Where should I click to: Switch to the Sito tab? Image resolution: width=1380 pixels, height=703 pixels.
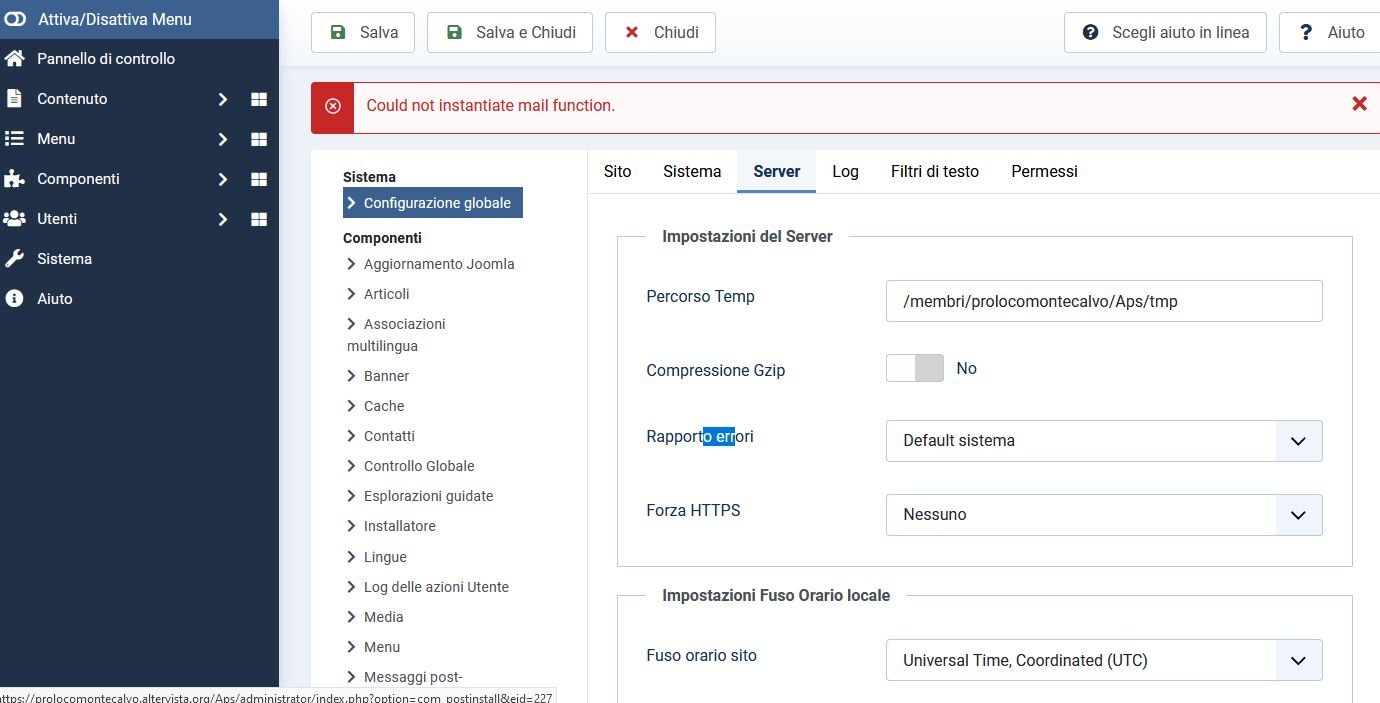tap(618, 171)
